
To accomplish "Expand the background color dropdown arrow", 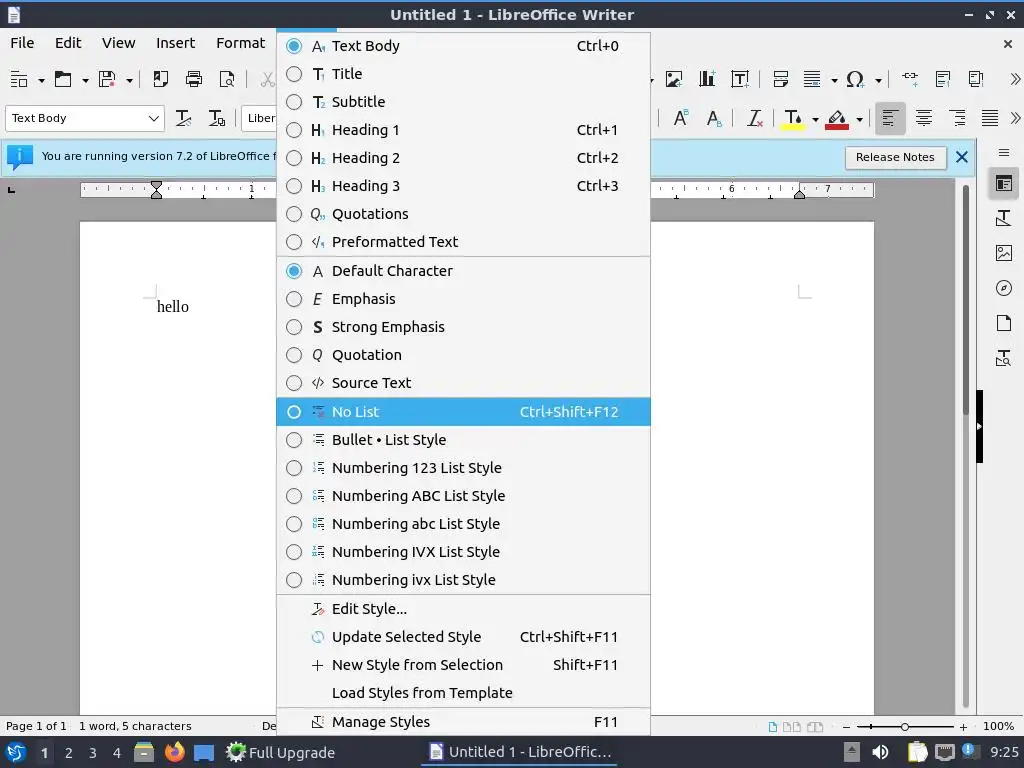I will [859, 119].
